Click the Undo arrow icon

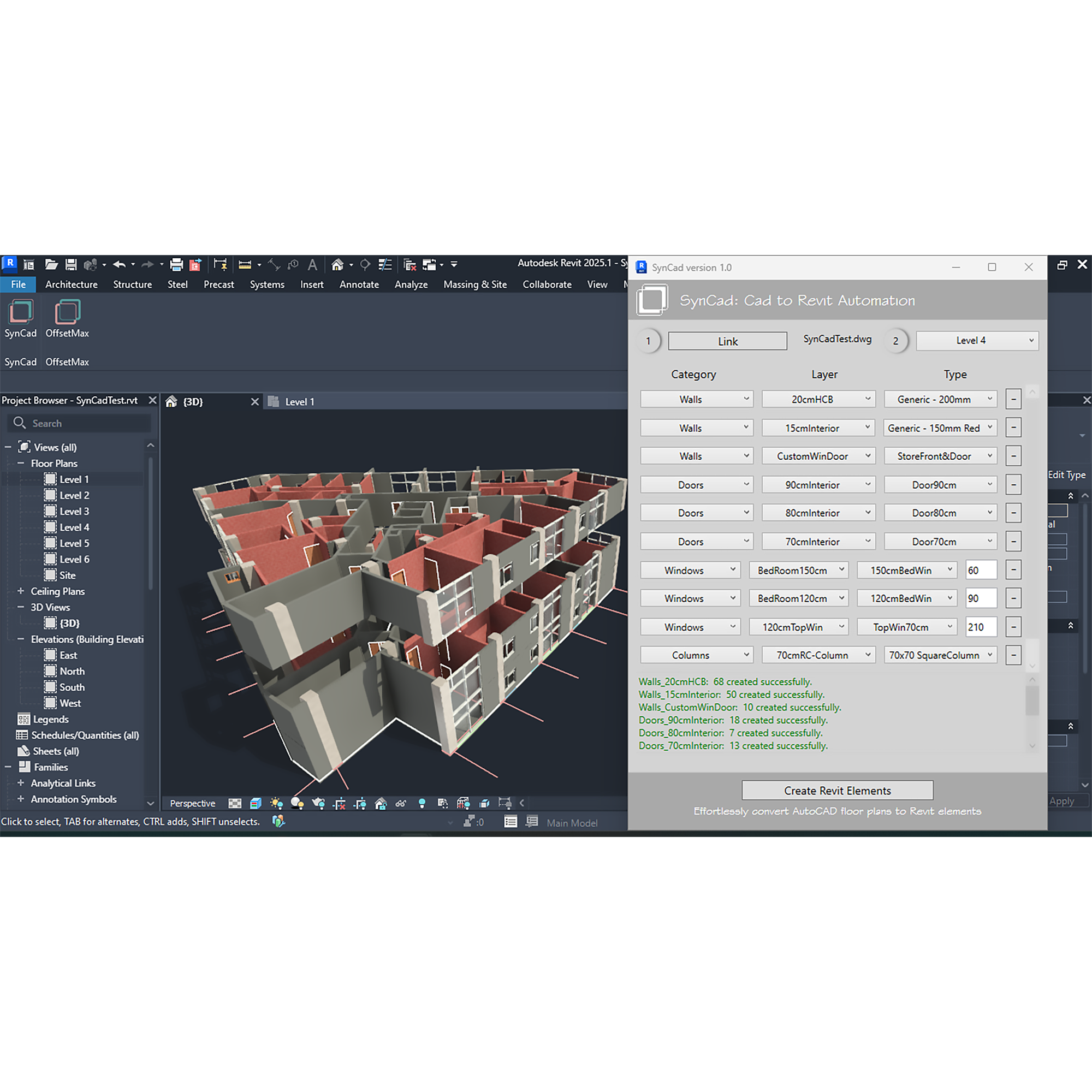[118, 264]
